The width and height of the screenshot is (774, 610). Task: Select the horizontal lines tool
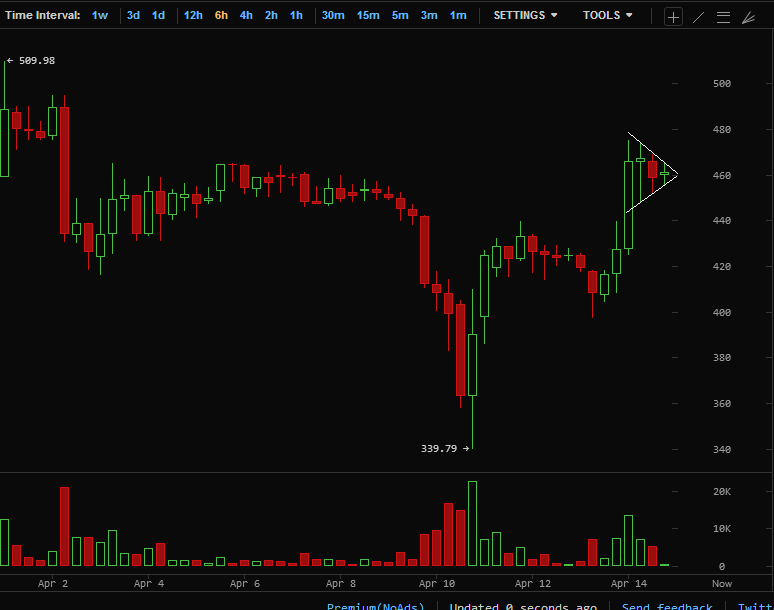[723, 18]
